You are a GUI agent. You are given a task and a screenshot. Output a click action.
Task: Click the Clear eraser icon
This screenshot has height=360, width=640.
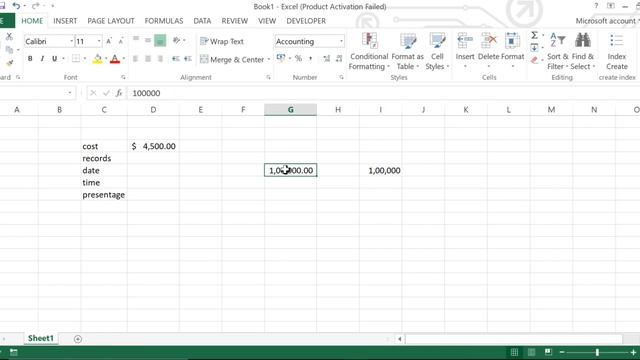(x=534, y=60)
